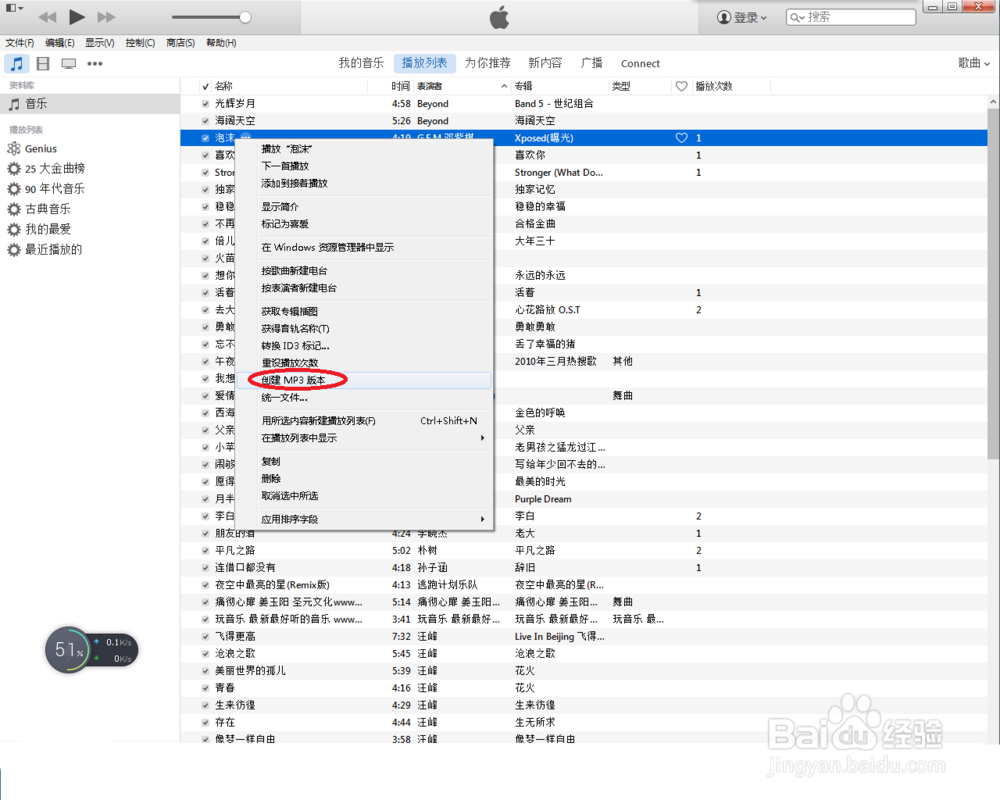The height and width of the screenshot is (800, 1000).
Task: Click the Genius playlist icon
Action: (x=13, y=149)
